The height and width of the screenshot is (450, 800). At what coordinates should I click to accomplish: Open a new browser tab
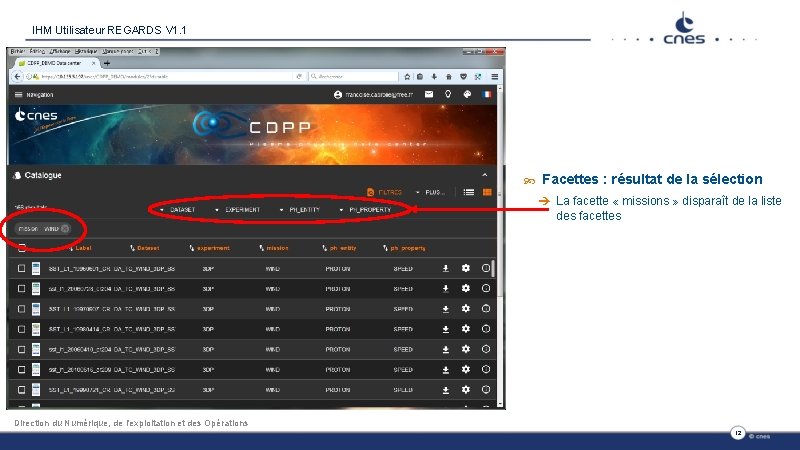tap(107, 63)
